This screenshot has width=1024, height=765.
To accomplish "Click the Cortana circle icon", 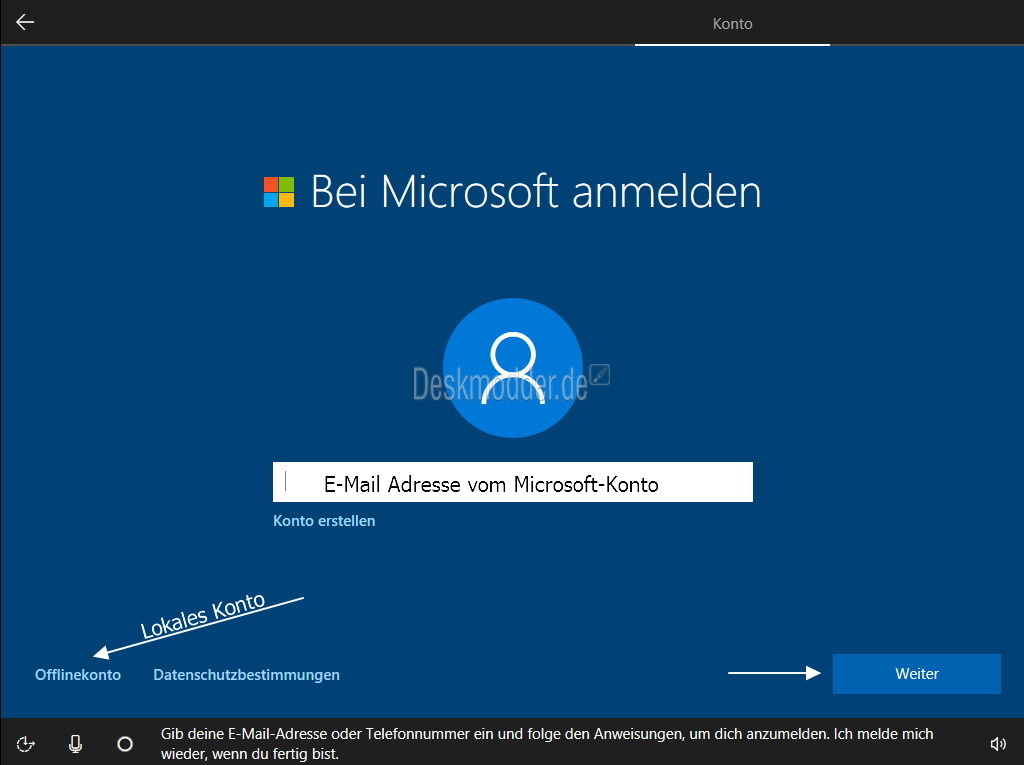I will [x=125, y=743].
